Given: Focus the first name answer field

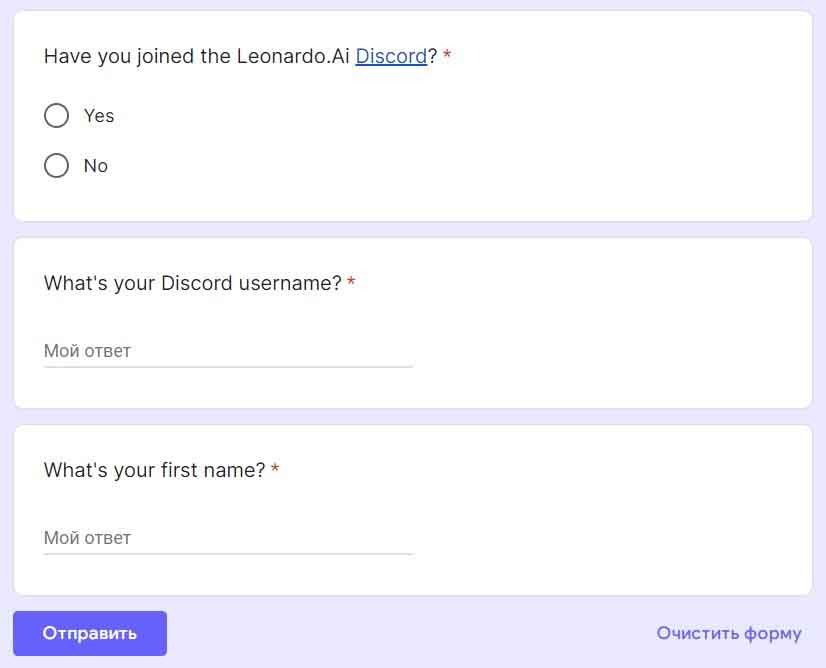Looking at the screenshot, I should click(x=228, y=538).
